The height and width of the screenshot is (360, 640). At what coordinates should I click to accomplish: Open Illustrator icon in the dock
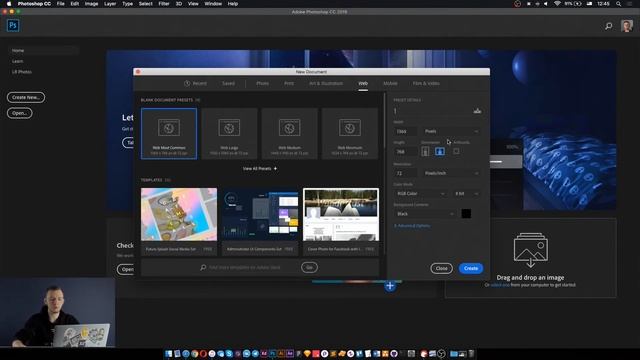281,354
